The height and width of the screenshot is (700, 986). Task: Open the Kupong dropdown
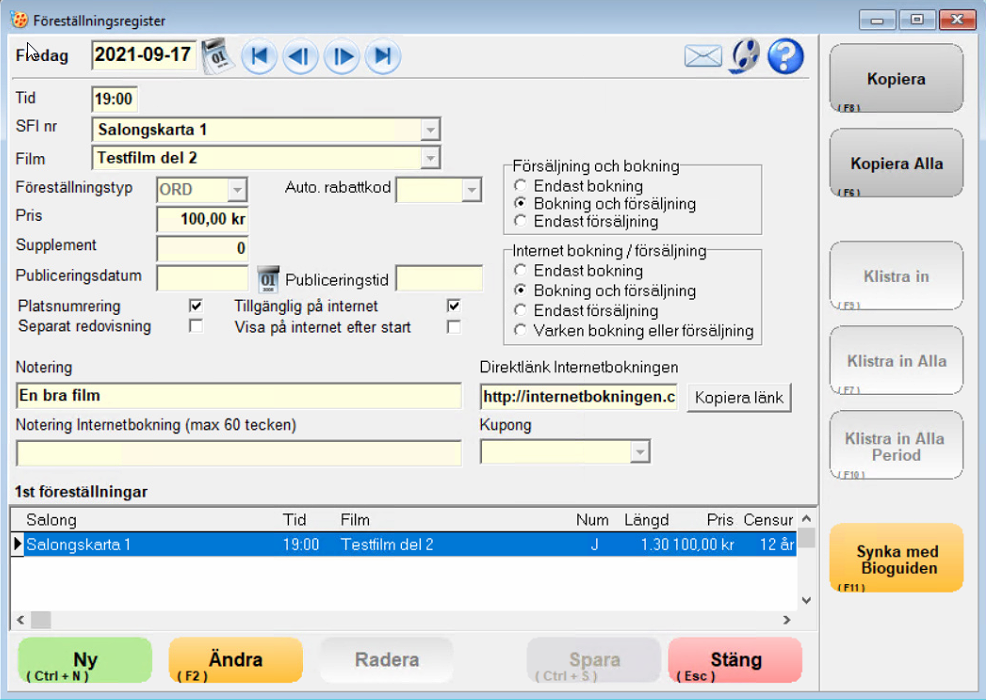(x=640, y=453)
